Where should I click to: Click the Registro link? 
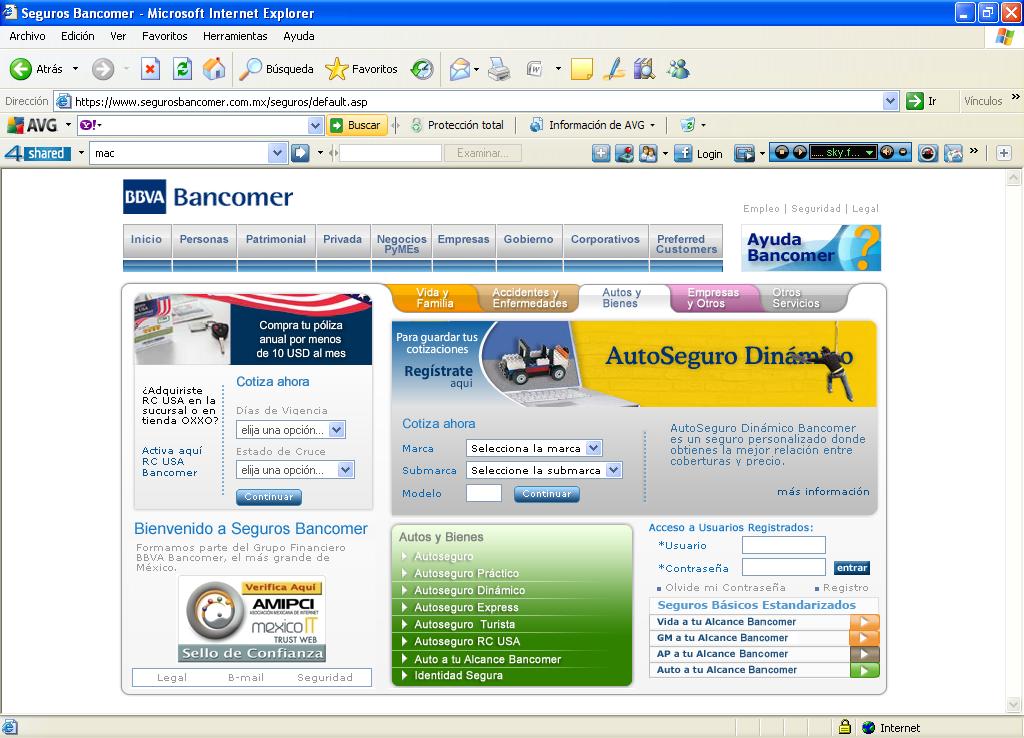coord(845,587)
